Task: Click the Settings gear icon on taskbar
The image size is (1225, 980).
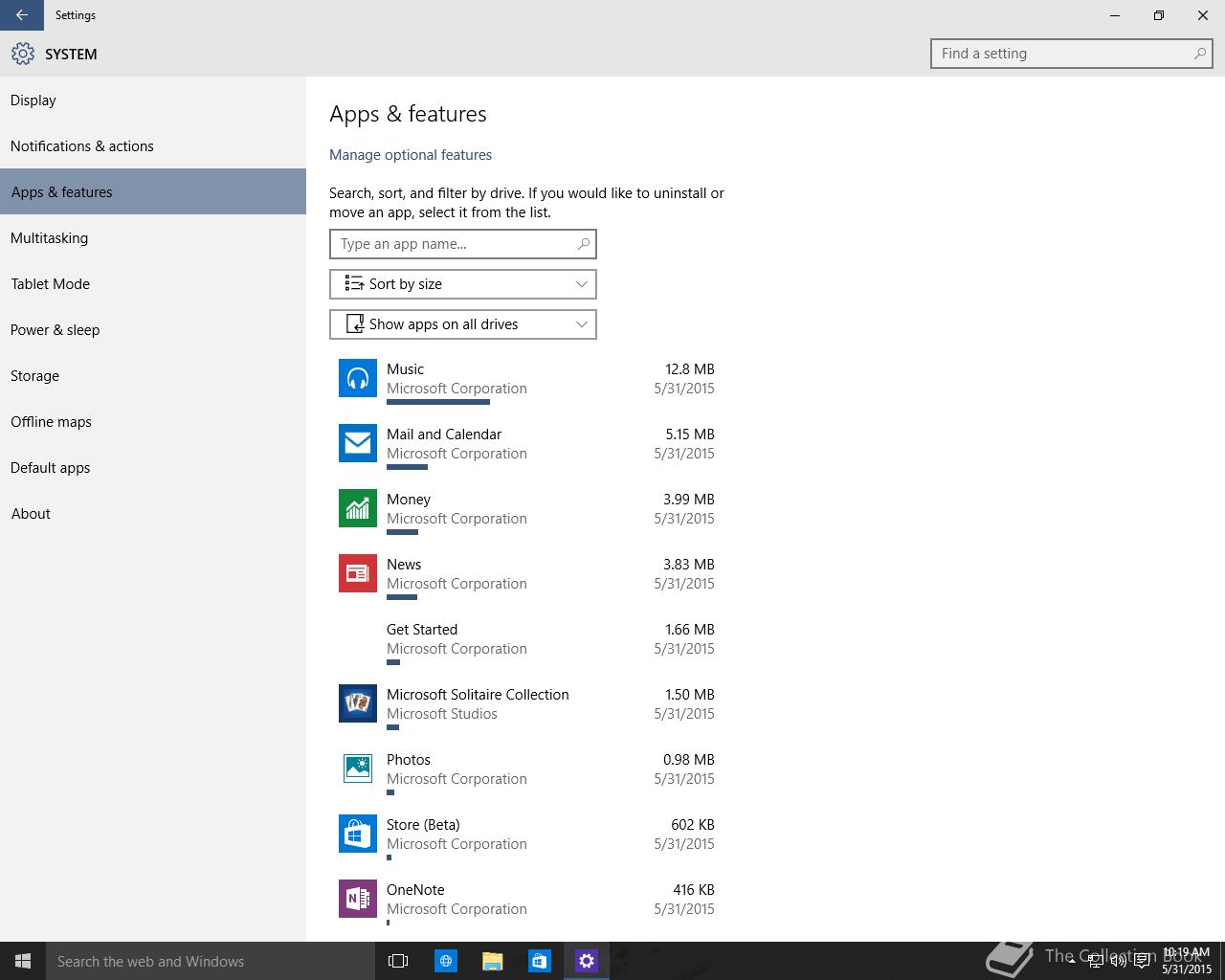Action: click(586, 961)
